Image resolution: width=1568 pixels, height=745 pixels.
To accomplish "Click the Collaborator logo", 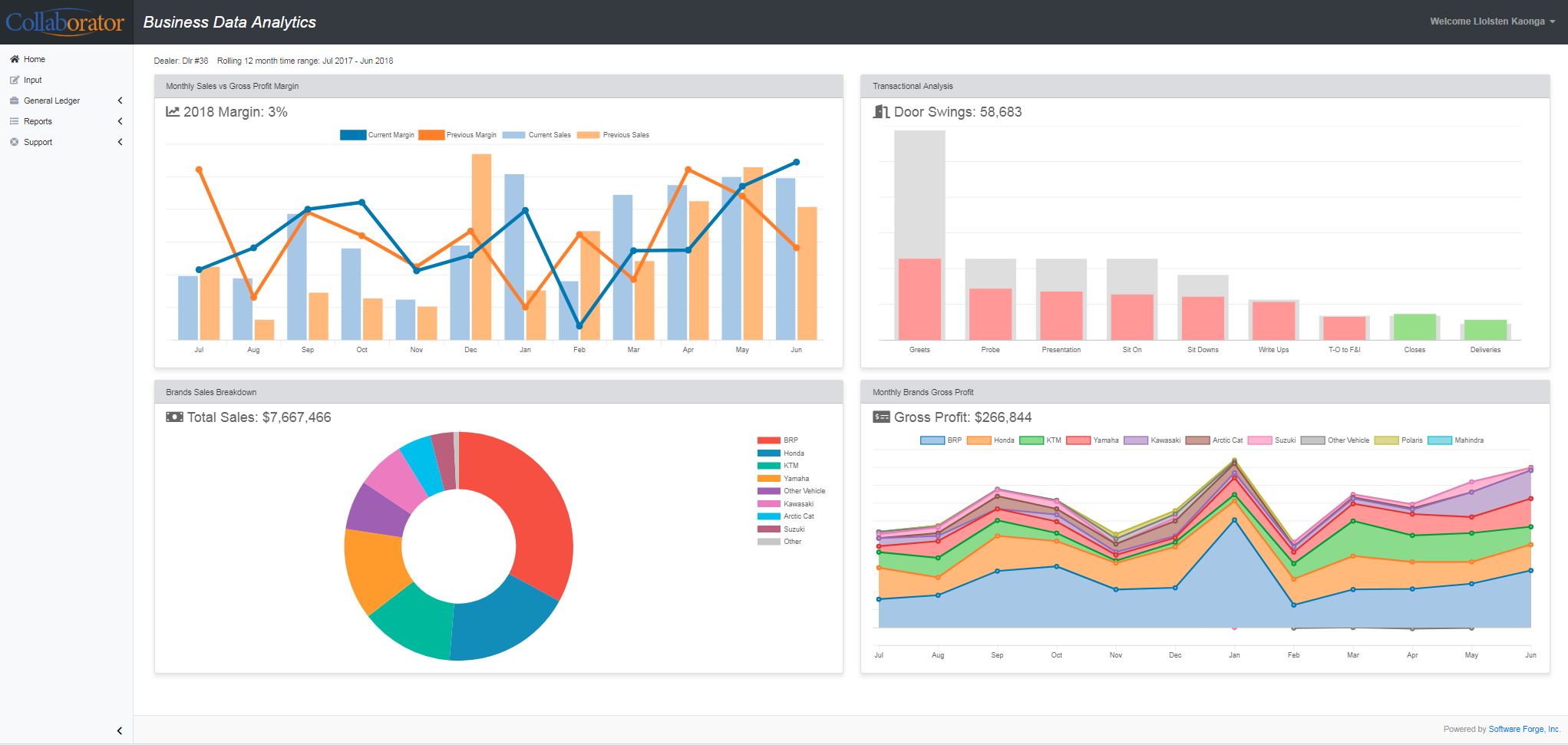I will click(x=65, y=22).
